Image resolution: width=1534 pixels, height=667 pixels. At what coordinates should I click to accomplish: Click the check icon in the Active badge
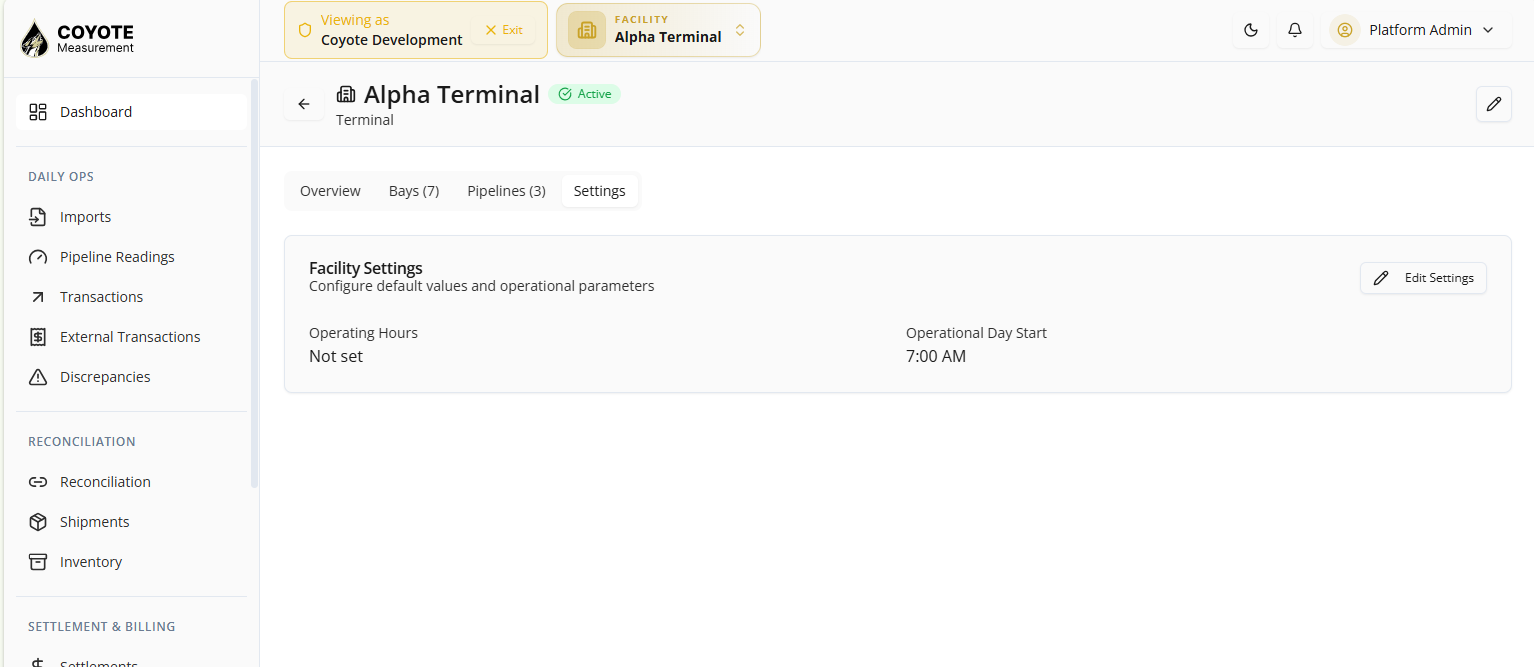(x=565, y=94)
